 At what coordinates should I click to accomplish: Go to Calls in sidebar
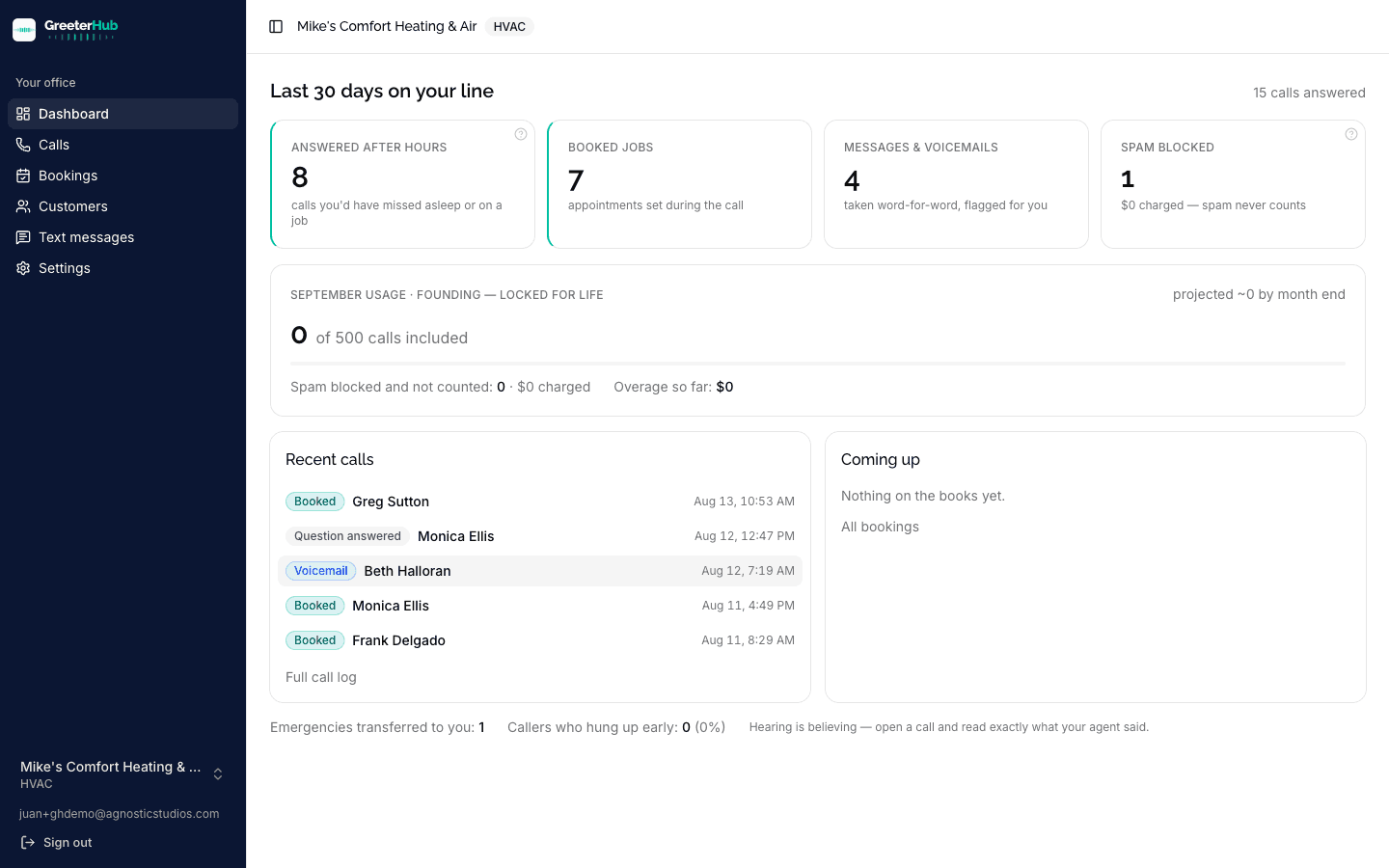pos(123,145)
